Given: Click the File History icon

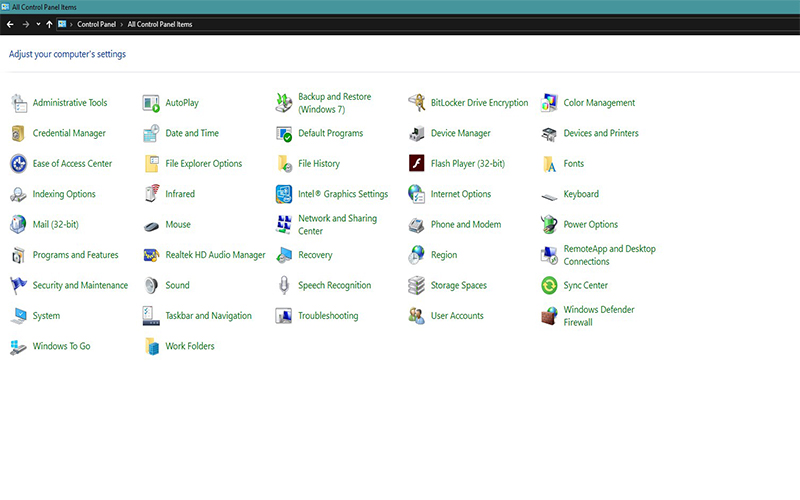Looking at the screenshot, I should point(284,164).
